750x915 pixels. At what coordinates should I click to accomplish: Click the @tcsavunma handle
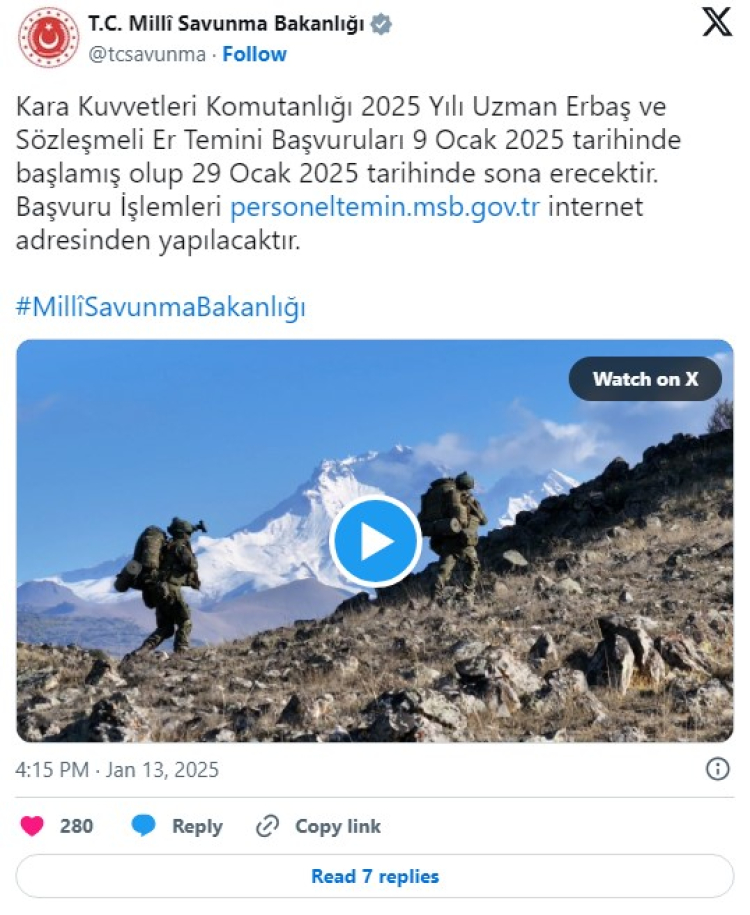click(147, 54)
